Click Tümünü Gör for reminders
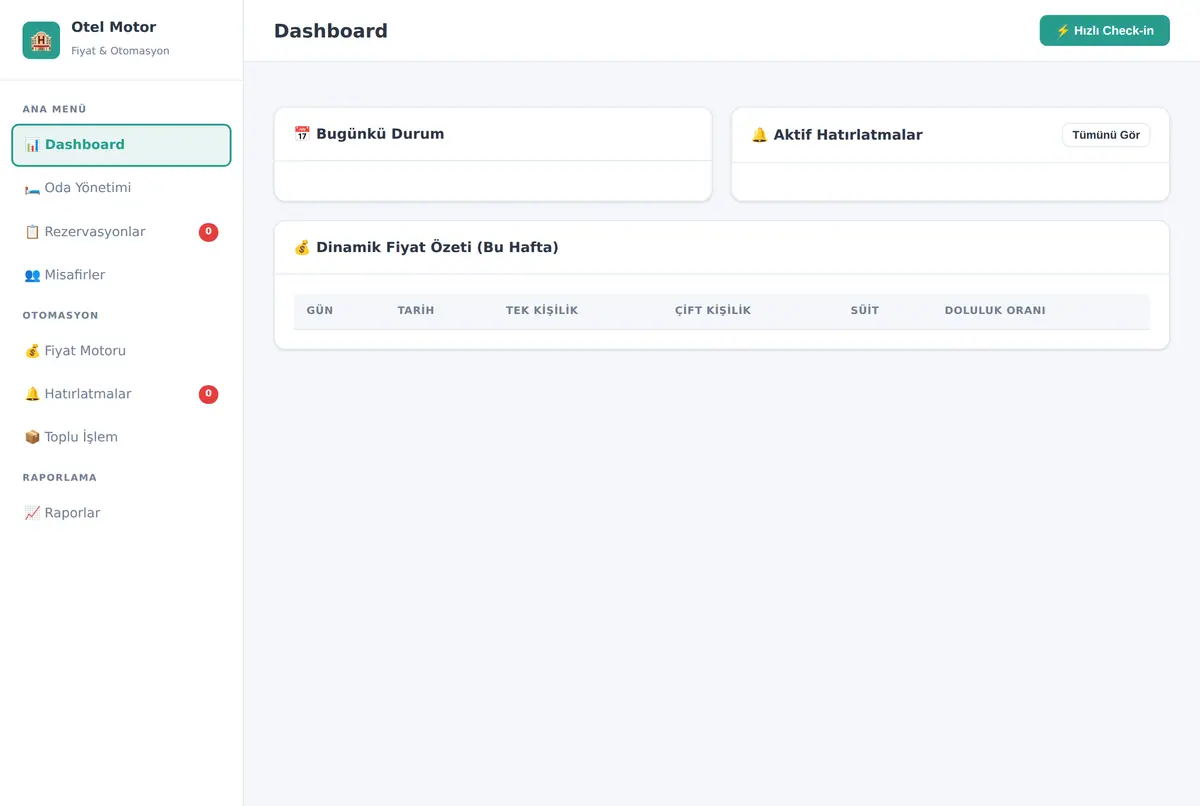1200x806 pixels. 1106,135
